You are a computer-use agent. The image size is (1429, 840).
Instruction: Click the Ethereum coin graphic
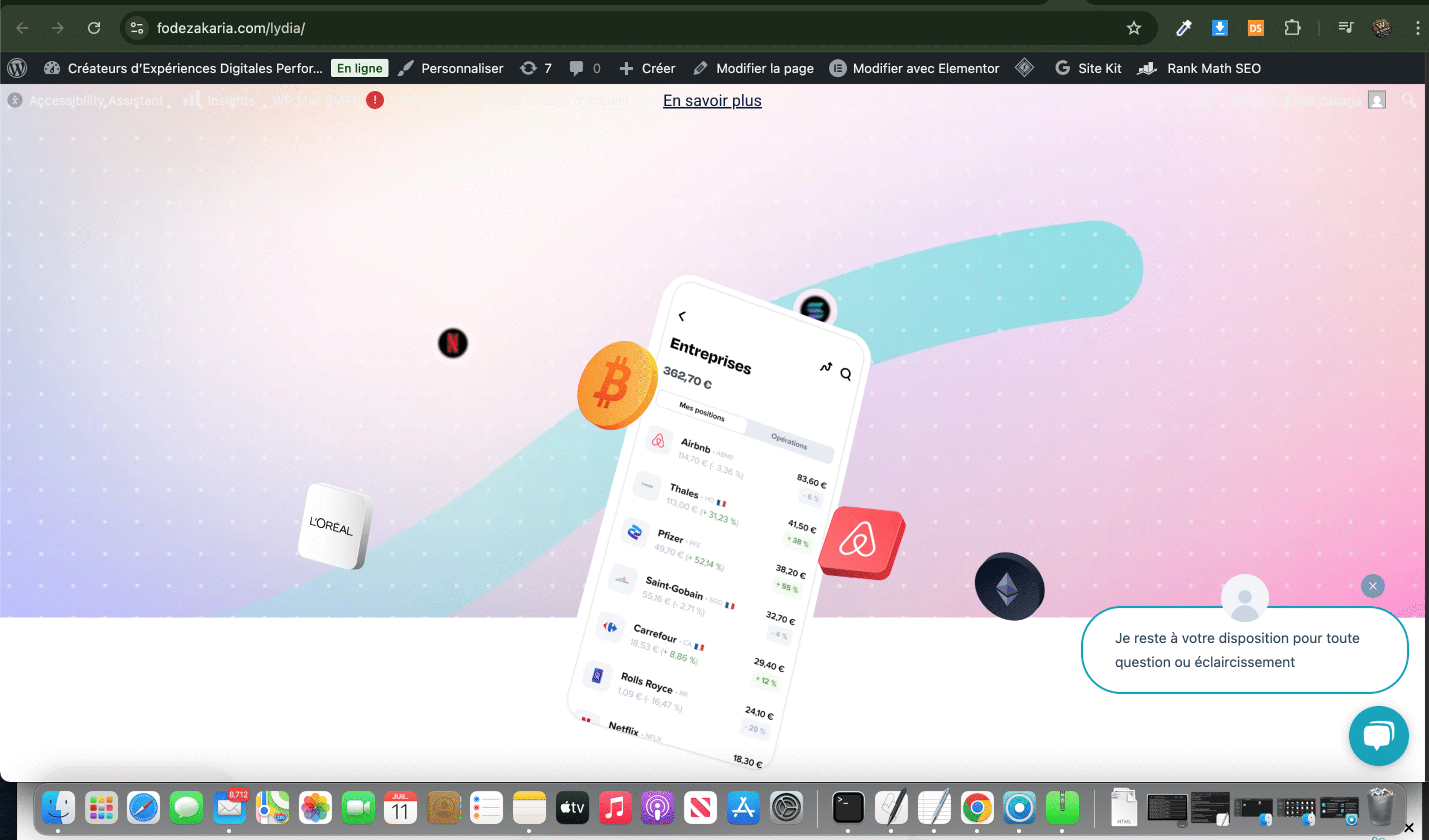click(x=1009, y=587)
